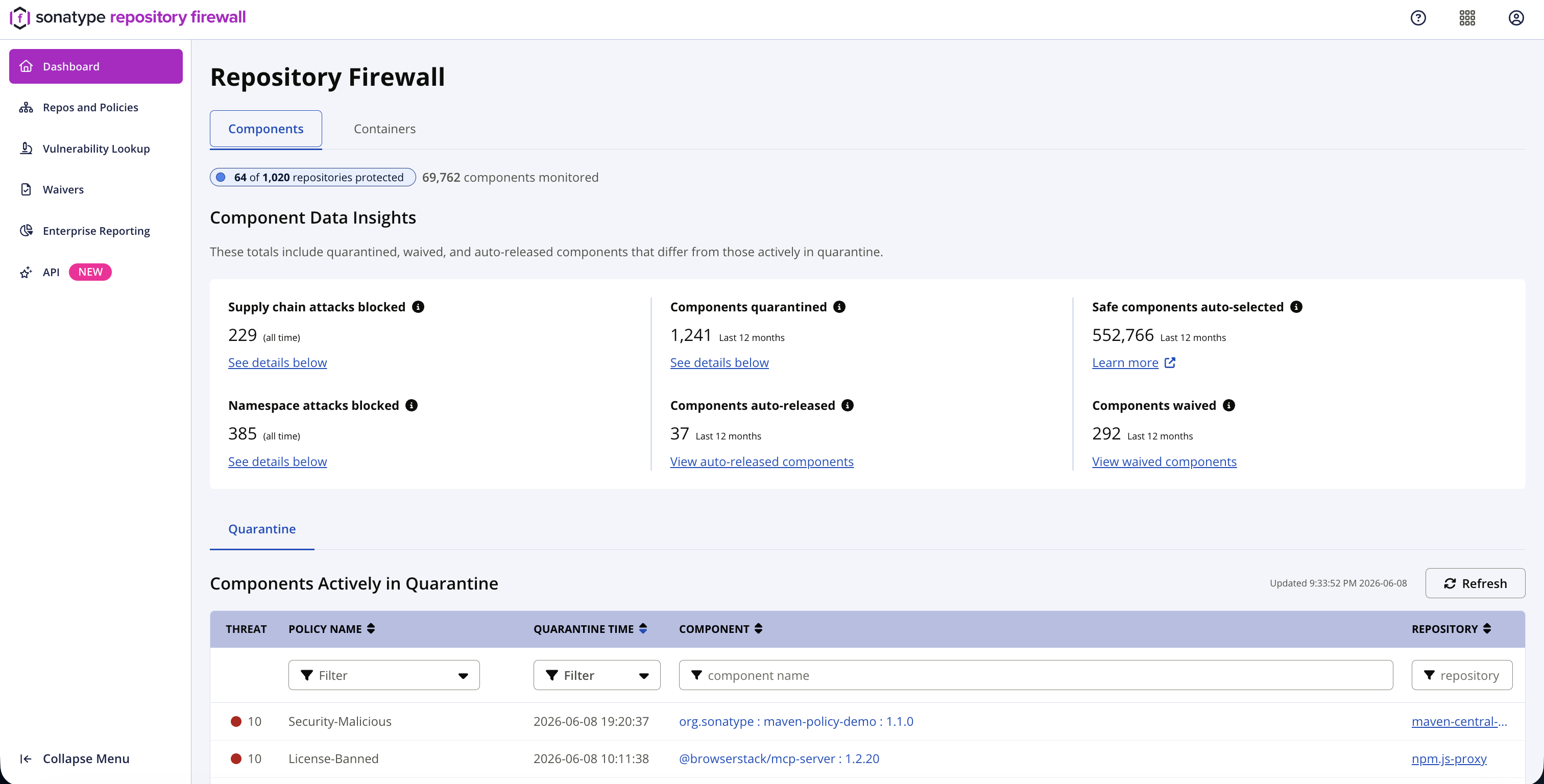1544x784 pixels.
Task: Click the Enterprise Reporting pie chart icon
Action: pos(26,231)
